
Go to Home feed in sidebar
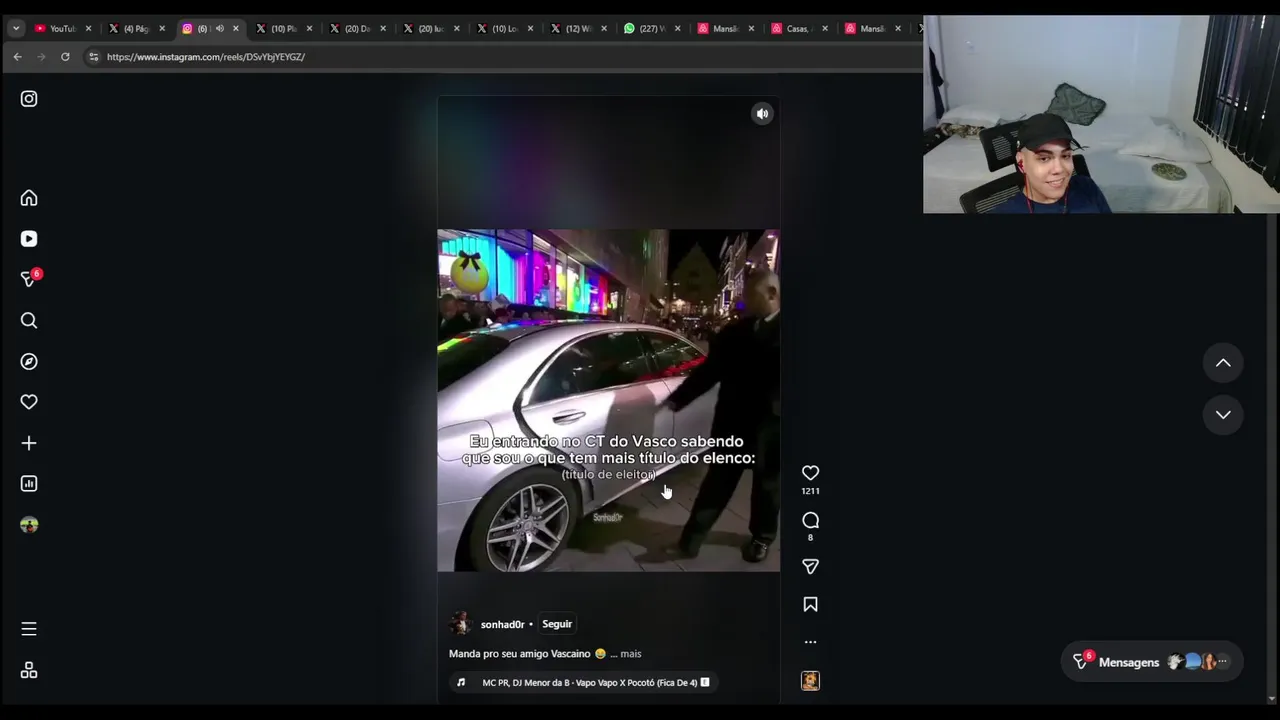point(29,198)
